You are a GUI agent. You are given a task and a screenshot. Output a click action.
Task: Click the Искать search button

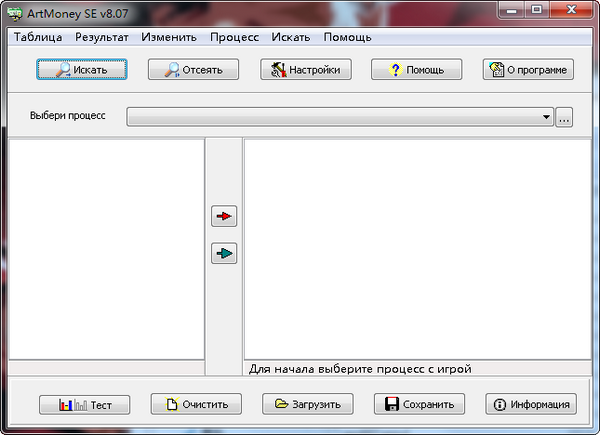pos(82,69)
